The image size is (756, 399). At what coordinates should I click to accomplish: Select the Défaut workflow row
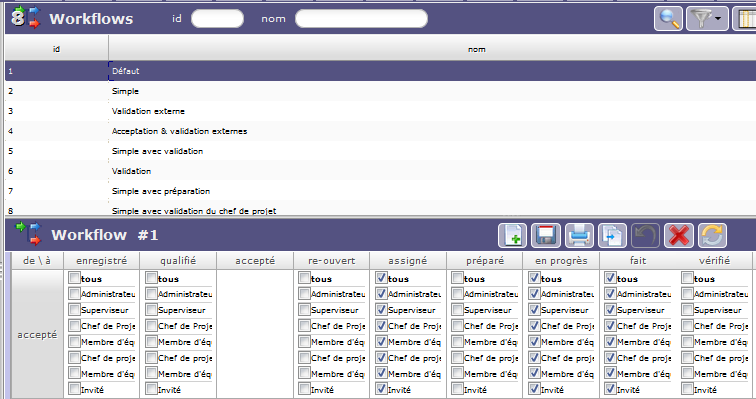380,71
